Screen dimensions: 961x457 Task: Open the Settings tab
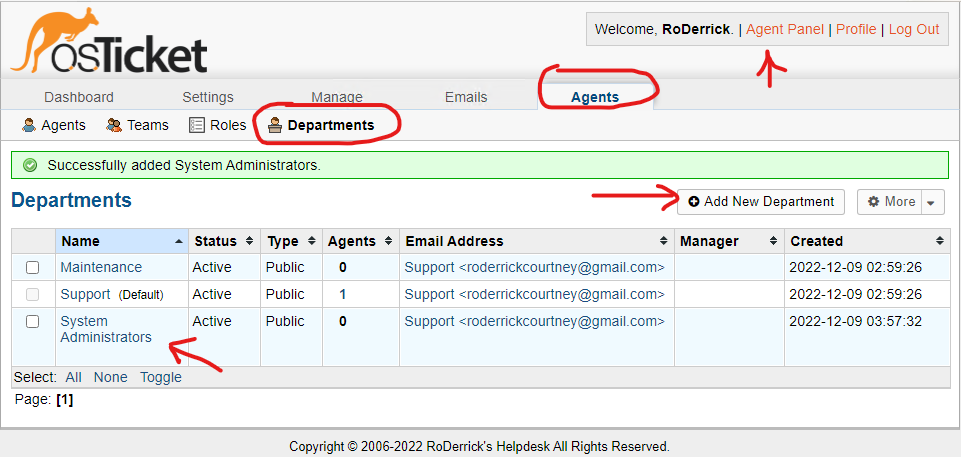208,97
